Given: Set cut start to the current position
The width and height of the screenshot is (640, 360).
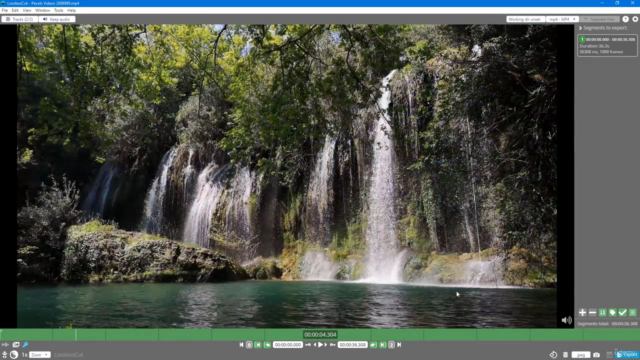Looking at the screenshot, I should (267, 345).
